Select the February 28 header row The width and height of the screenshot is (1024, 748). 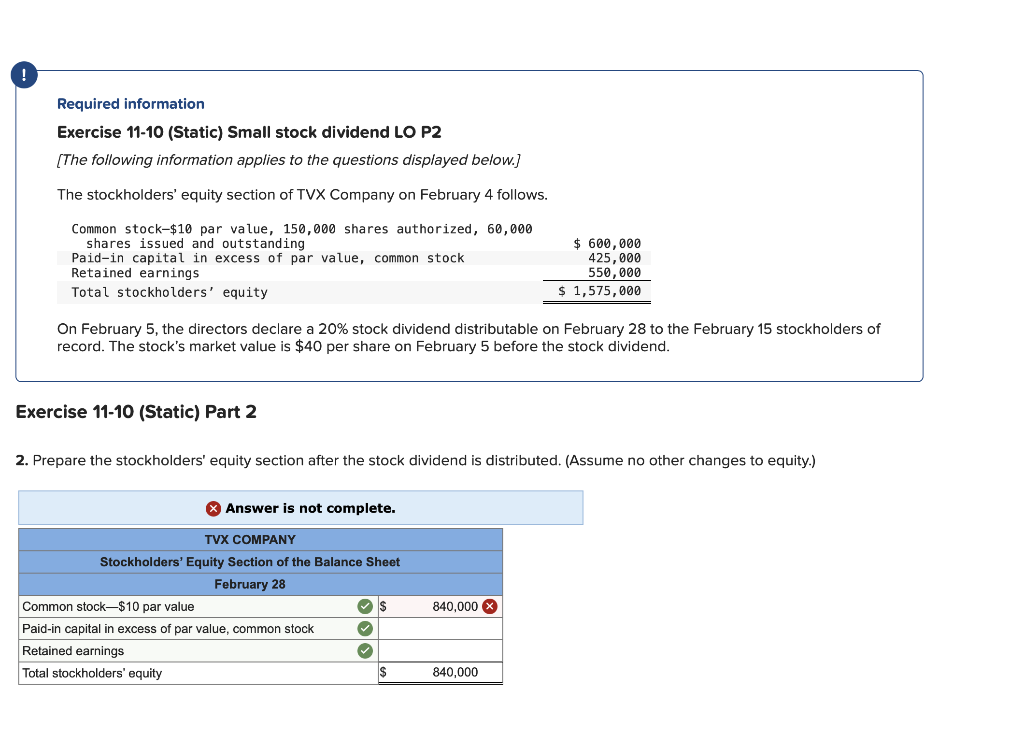(x=250, y=584)
